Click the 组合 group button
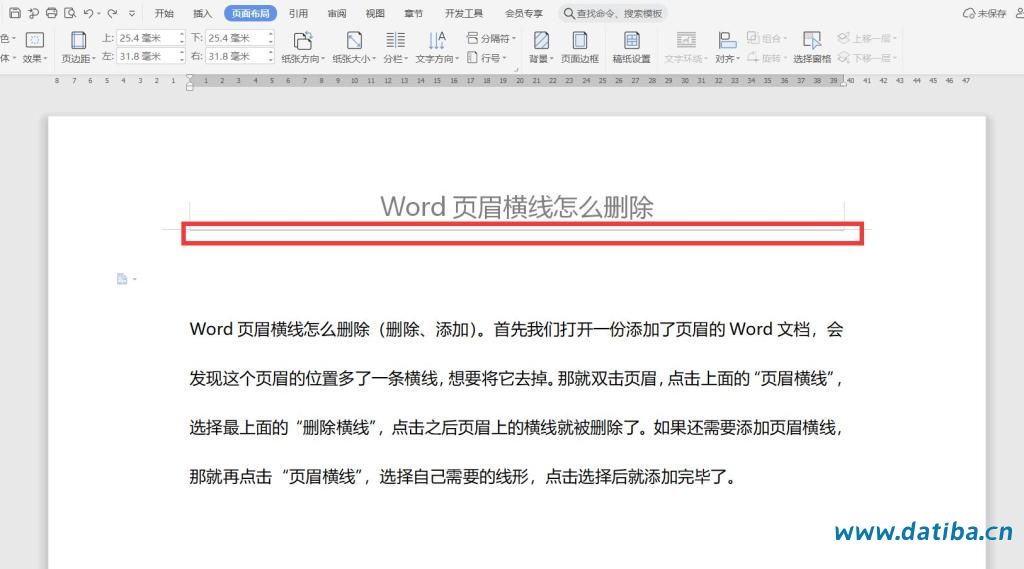 (x=767, y=39)
